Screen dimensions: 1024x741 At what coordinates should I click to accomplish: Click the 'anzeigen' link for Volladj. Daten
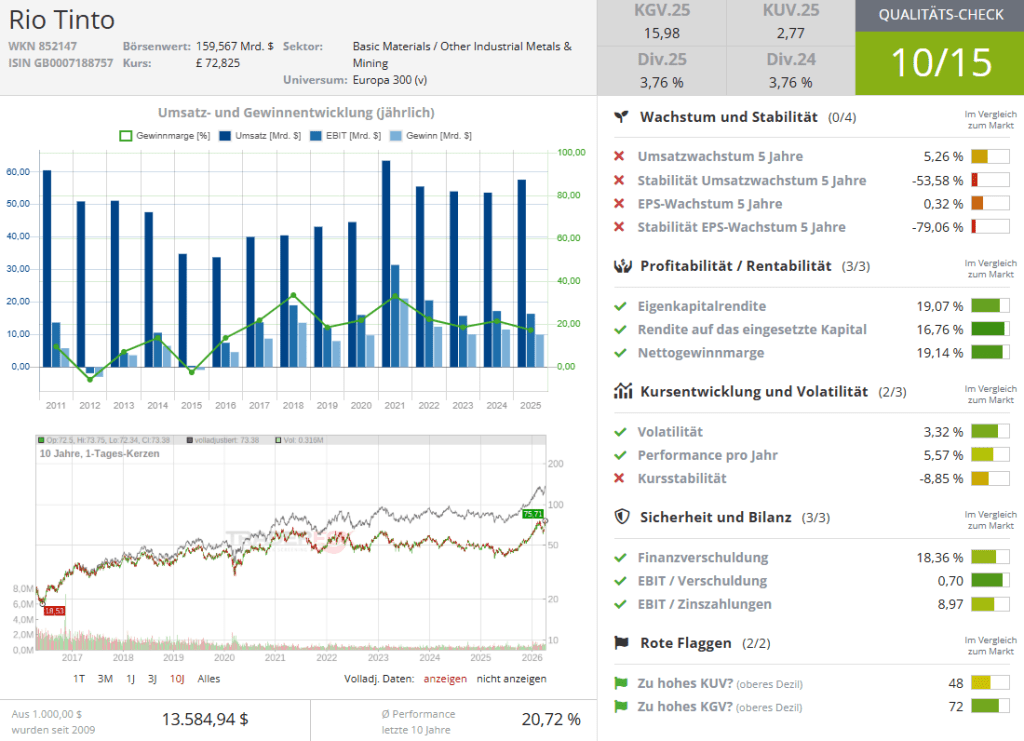pyautogui.click(x=444, y=678)
